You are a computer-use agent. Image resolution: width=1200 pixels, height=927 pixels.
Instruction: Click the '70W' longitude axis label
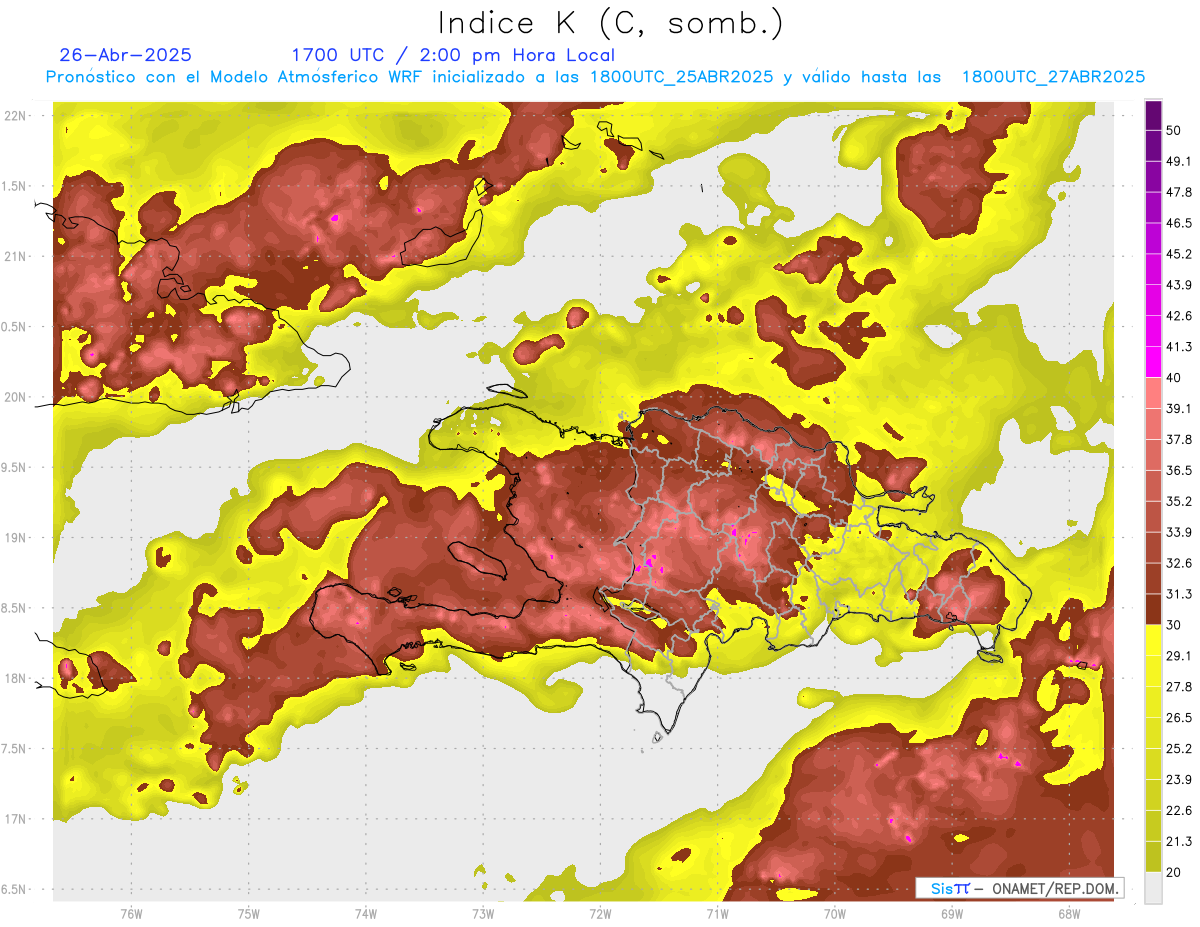click(x=835, y=913)
